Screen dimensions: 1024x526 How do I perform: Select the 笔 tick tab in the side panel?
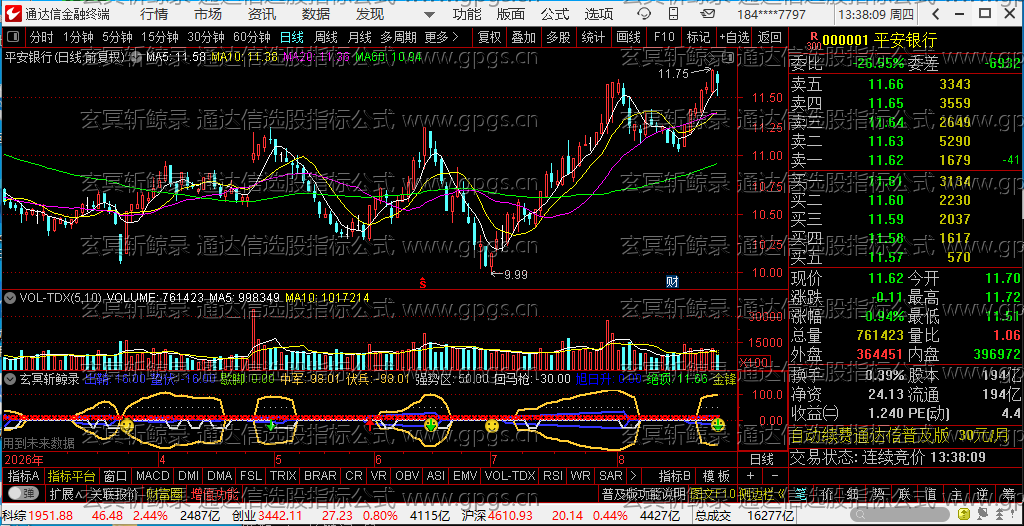coord(803,493)
